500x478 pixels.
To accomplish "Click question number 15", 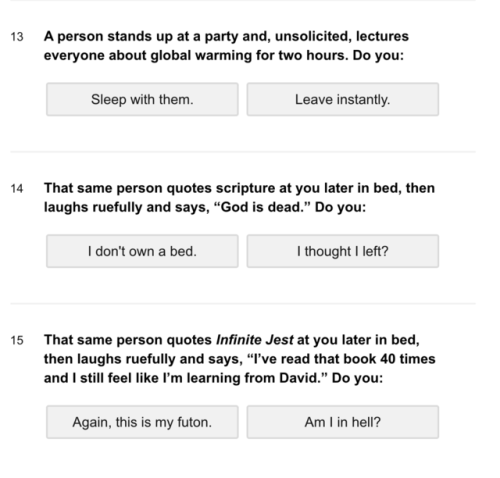I will [x=17, y=340].
